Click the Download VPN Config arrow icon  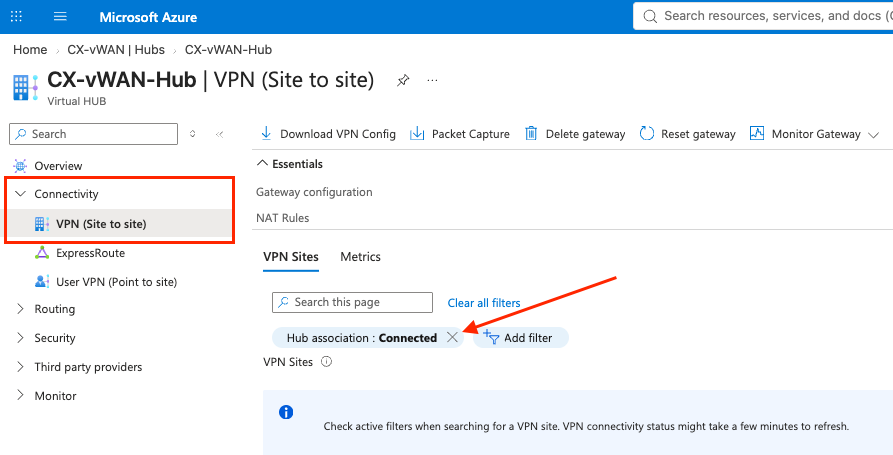click(x=266, y=133)
